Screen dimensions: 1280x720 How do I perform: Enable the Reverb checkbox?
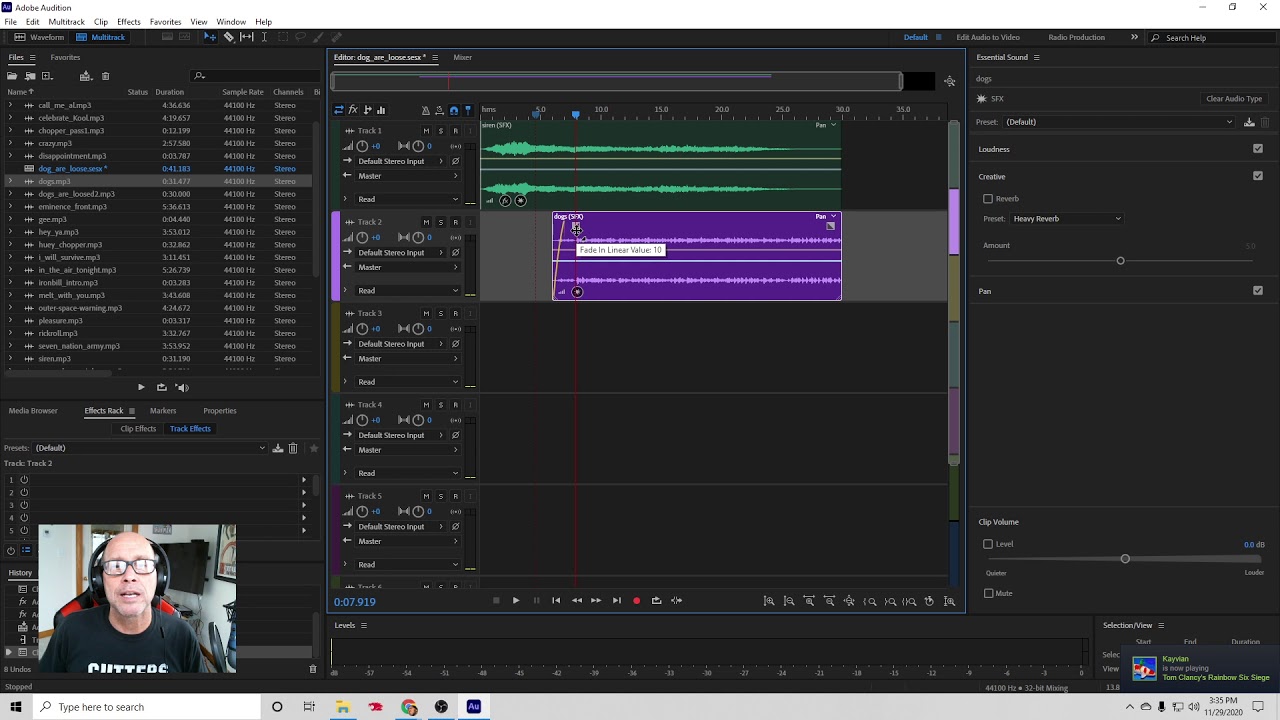pos(988,199)
